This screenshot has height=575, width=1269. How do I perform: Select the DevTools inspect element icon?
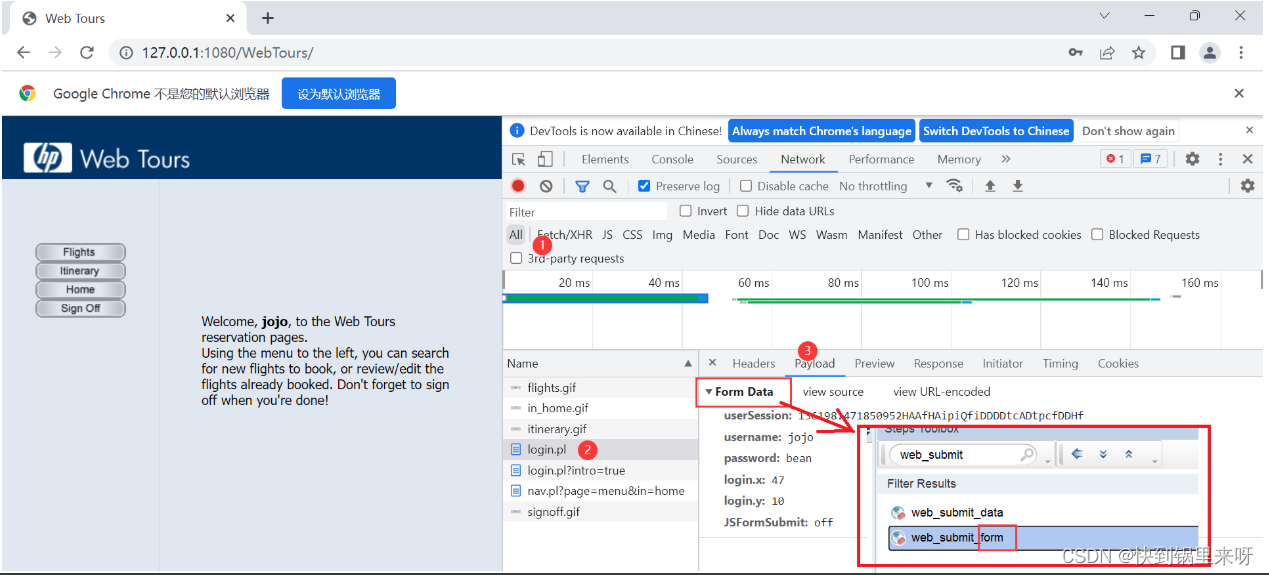[x=519, y=159]
